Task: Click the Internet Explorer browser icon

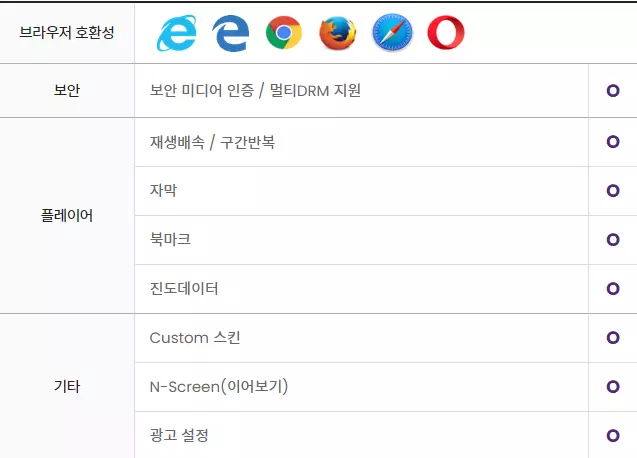Action: tap(177, 33)
